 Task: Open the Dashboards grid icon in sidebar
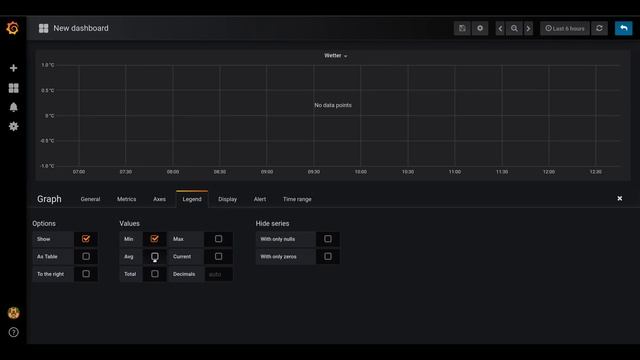(x=13, y=88)
